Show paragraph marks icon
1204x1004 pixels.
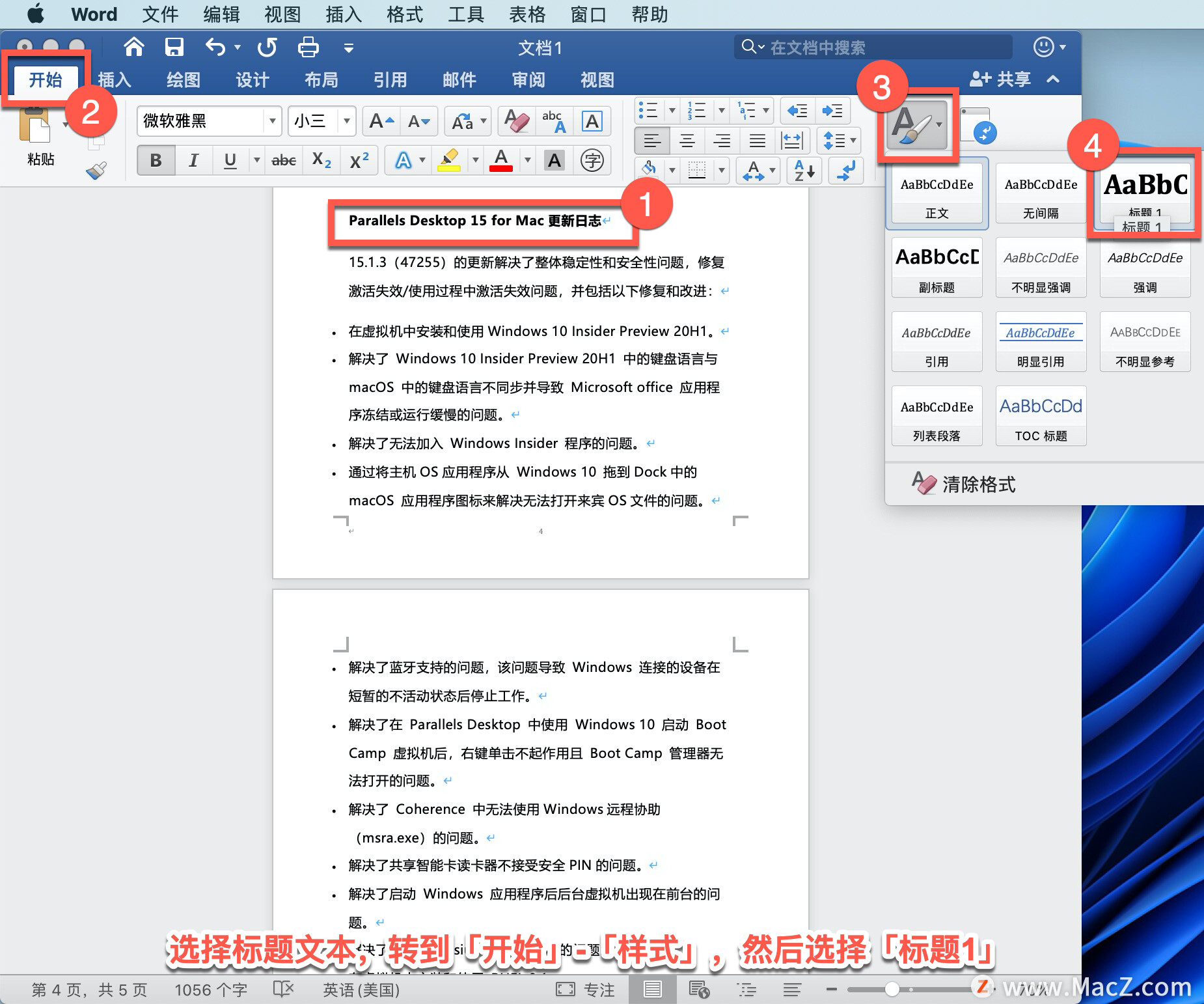[846, 171]
